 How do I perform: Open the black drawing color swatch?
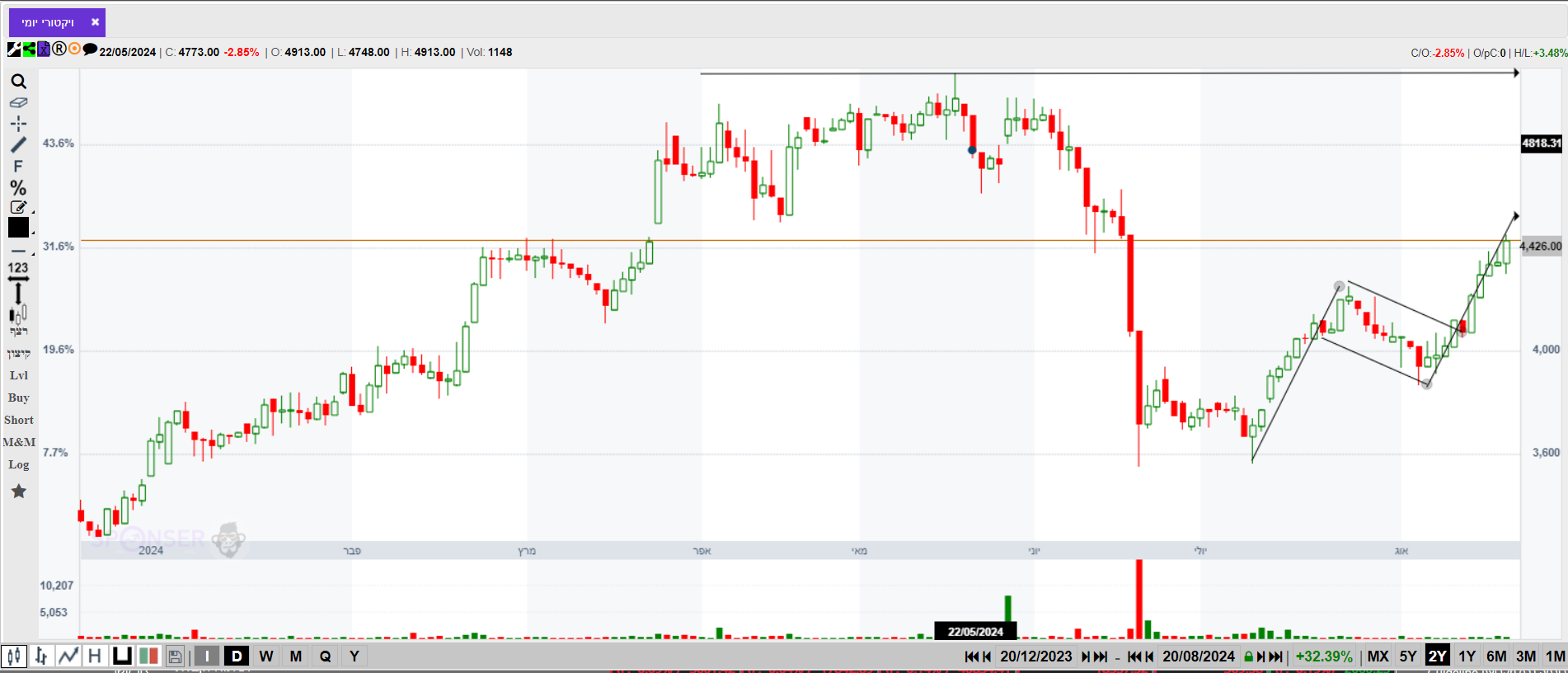[18, 228]
